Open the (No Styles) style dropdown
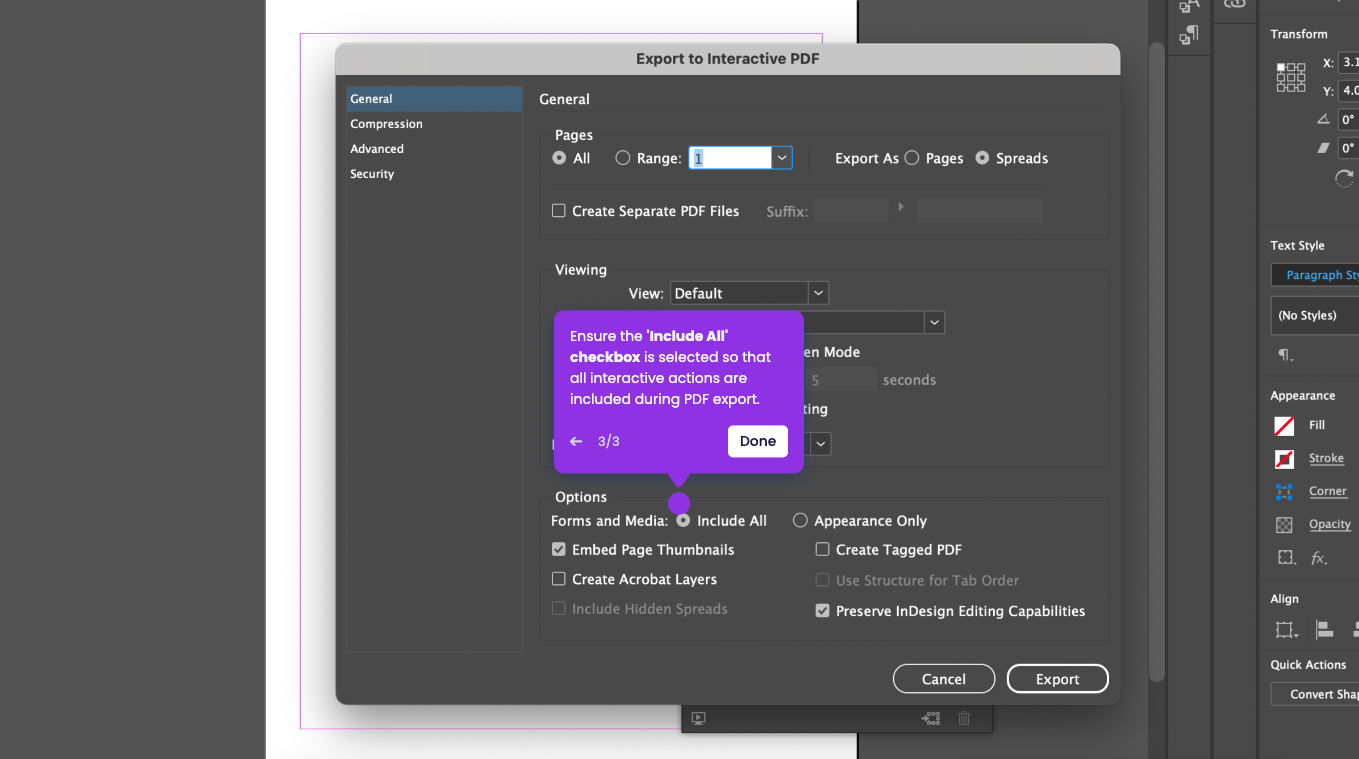Image resolution: width=1359 pixels, height=759 pixels. [x=1315, y=315]
